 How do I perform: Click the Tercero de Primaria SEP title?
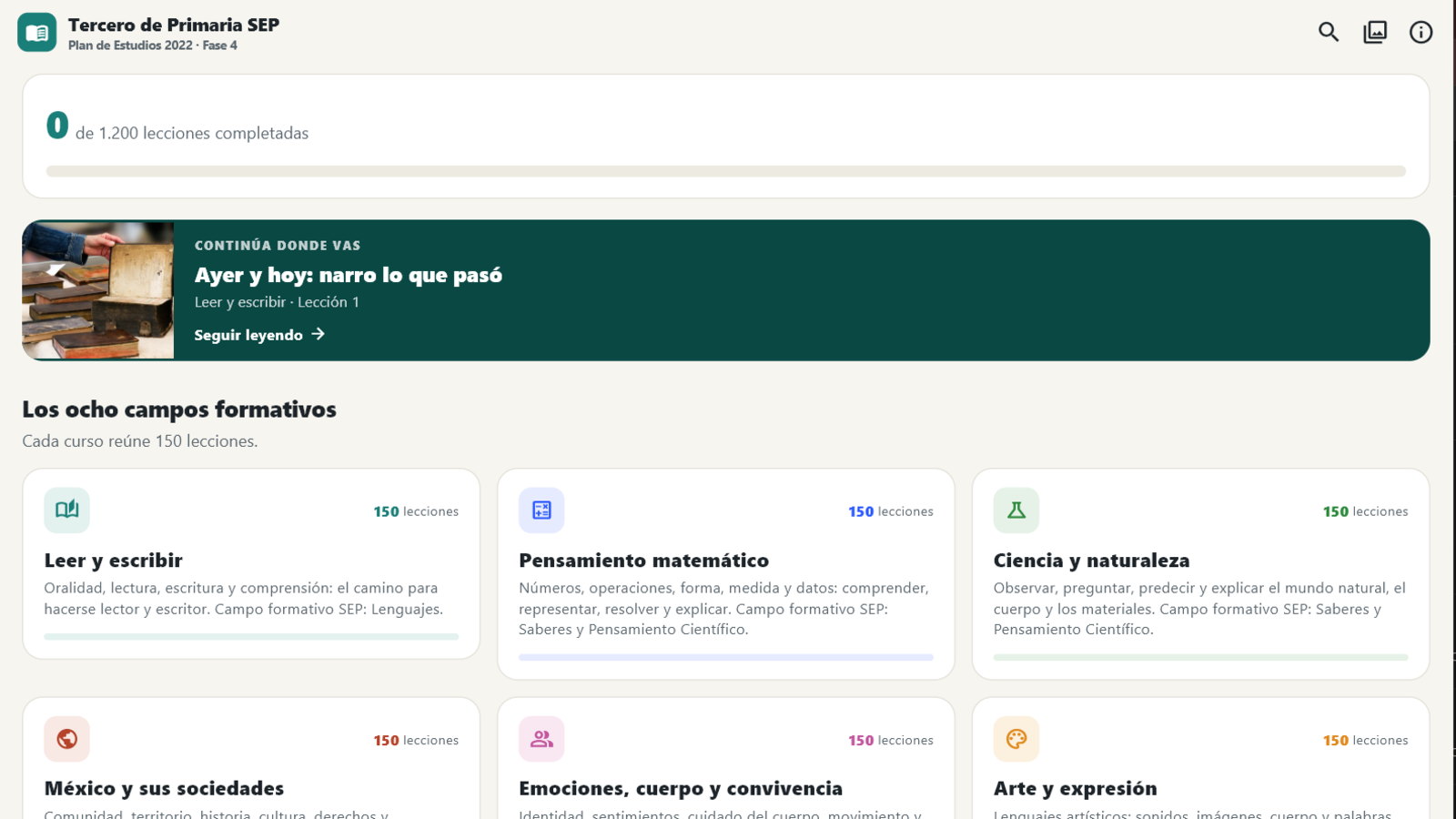(x=174, y=25)
